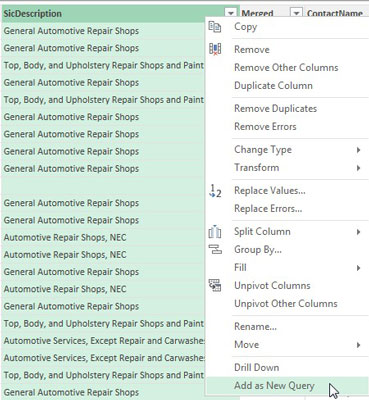The height and width of the screenshot is (400, 369).
Task: Click first Top, Body, and Upholstery cell
Action: point(103,65)
